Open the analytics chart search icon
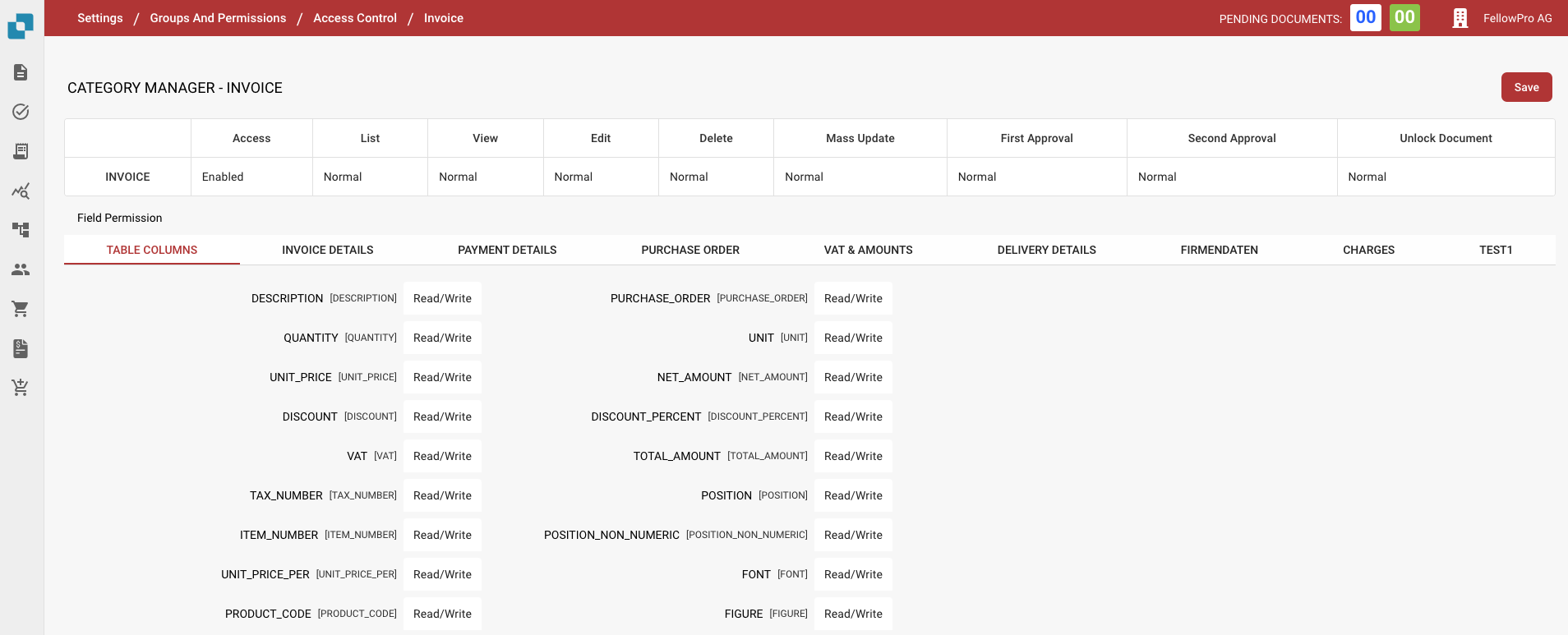1568x635 pixels. [21, 191]
